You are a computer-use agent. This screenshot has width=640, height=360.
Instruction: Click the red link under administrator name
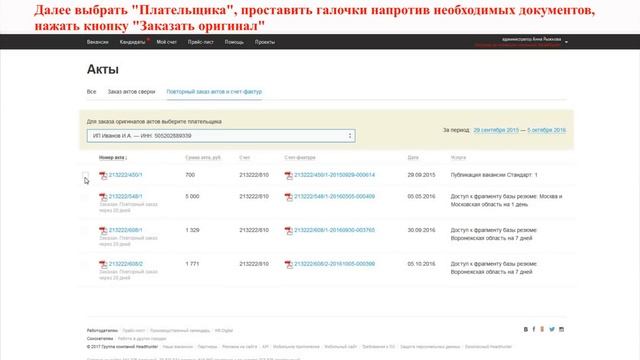tap(518, 45)
